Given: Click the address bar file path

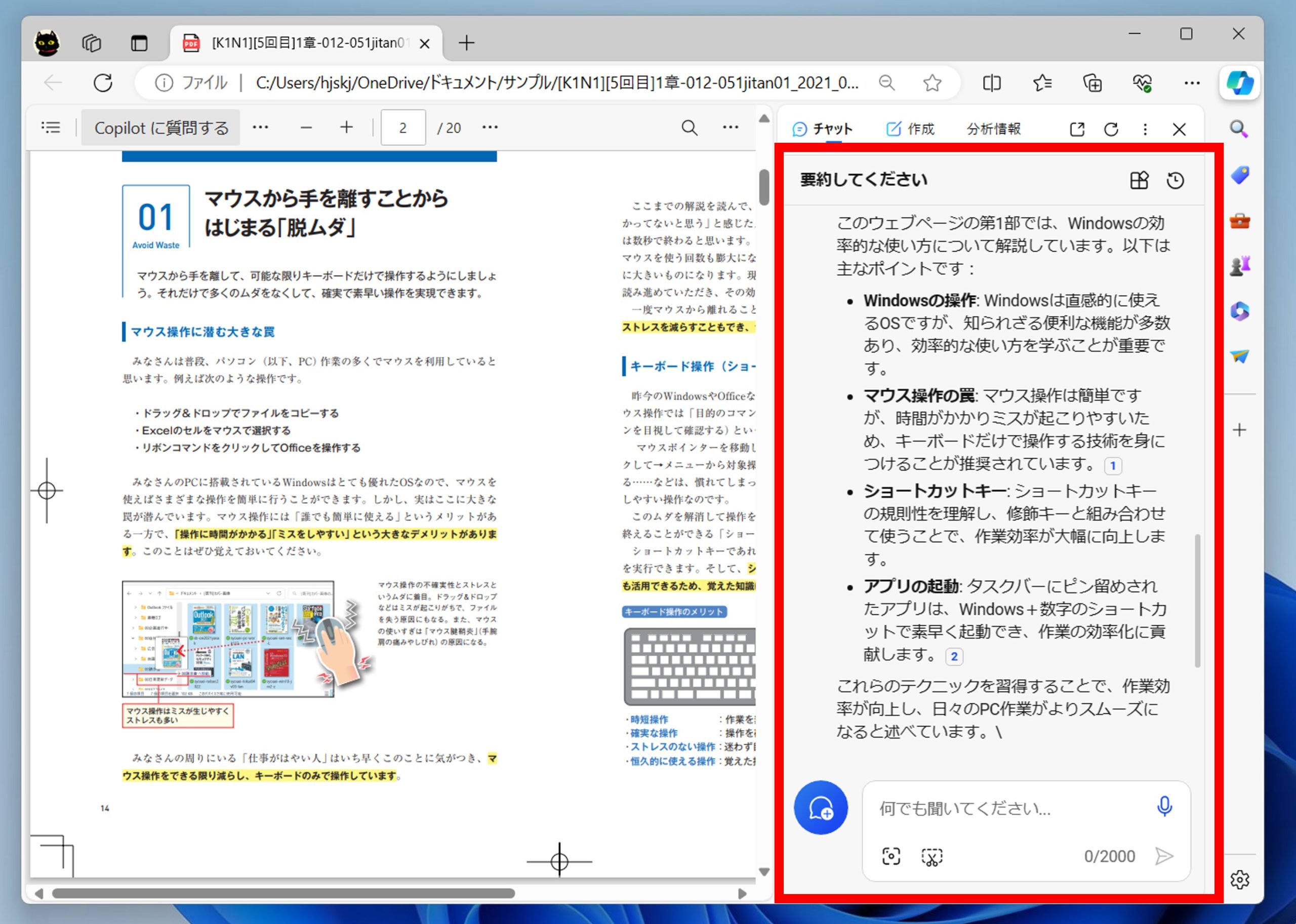Looking at the screenshot, I should (x=557, y=84).
